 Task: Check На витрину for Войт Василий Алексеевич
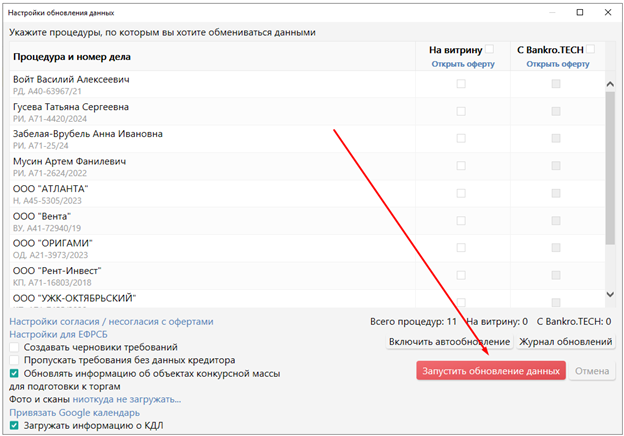tap(461, 84)
